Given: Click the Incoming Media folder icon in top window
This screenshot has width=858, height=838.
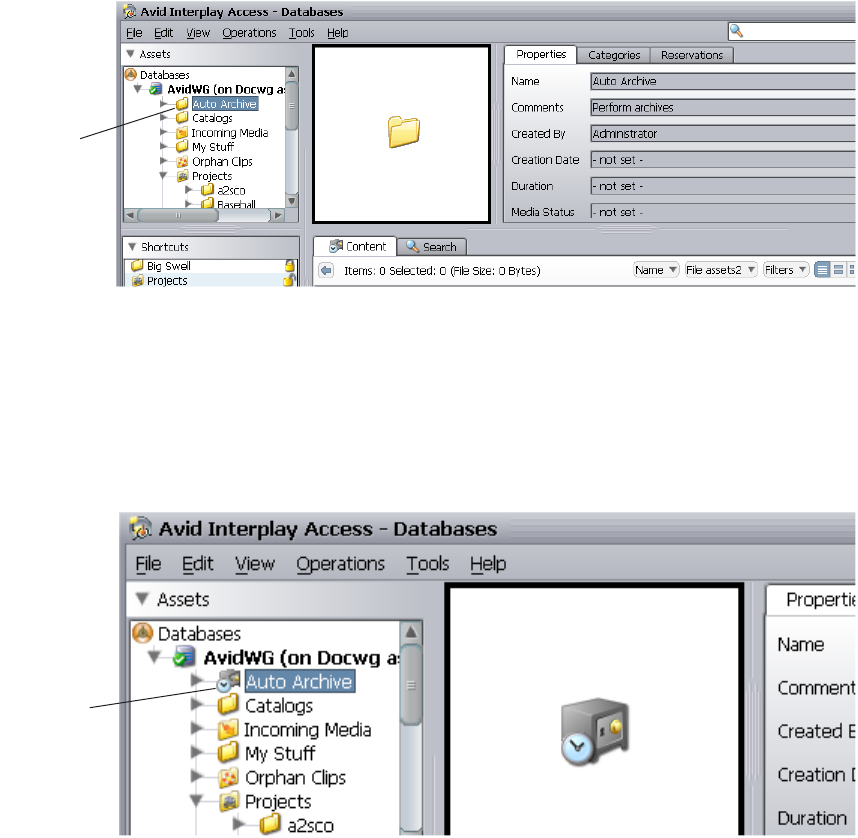Looking at the screenshot, I should 182,132.
